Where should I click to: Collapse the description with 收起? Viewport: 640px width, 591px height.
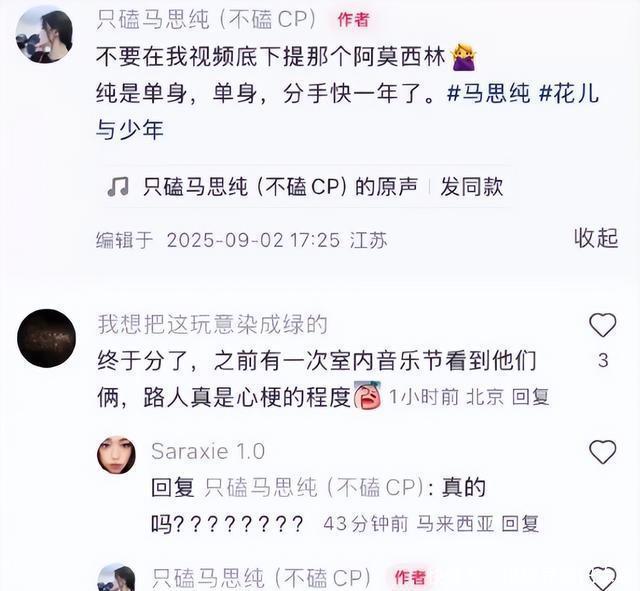[x=596, y=238]
